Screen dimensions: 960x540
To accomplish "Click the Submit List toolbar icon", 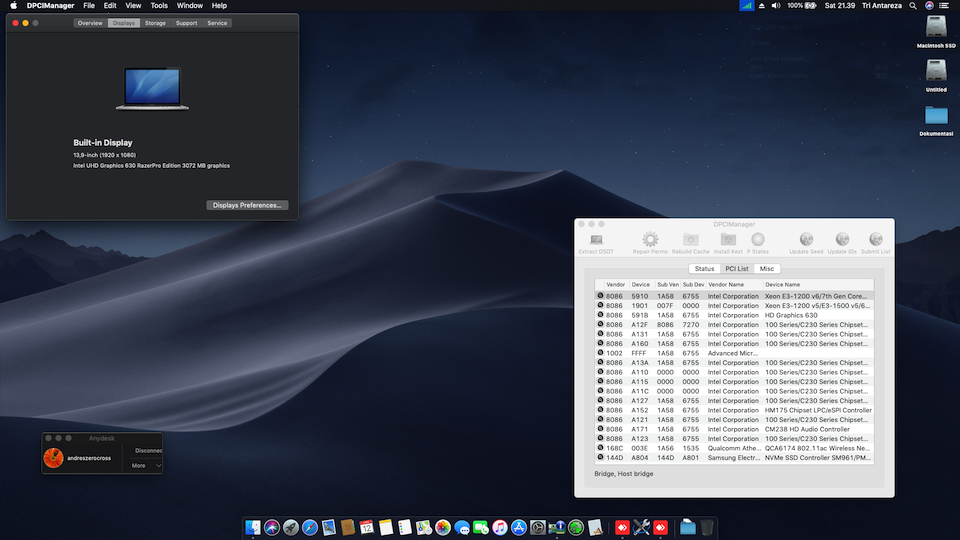I will 876,239.
